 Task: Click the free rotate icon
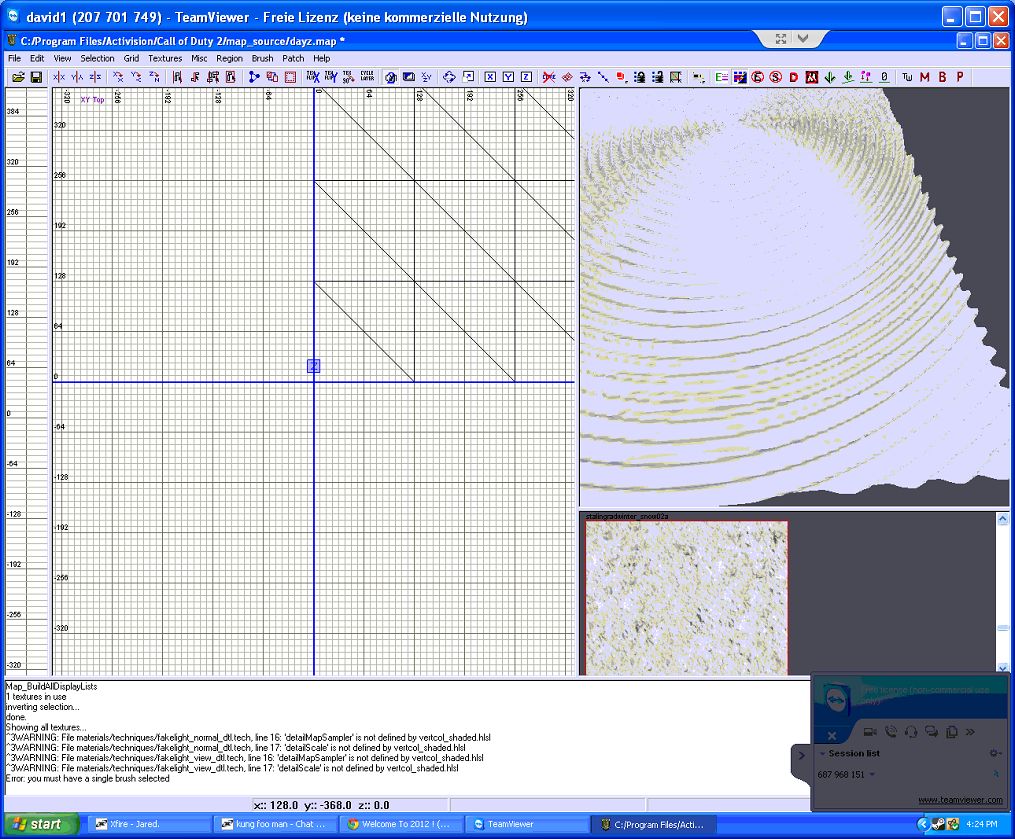(449, 77)
